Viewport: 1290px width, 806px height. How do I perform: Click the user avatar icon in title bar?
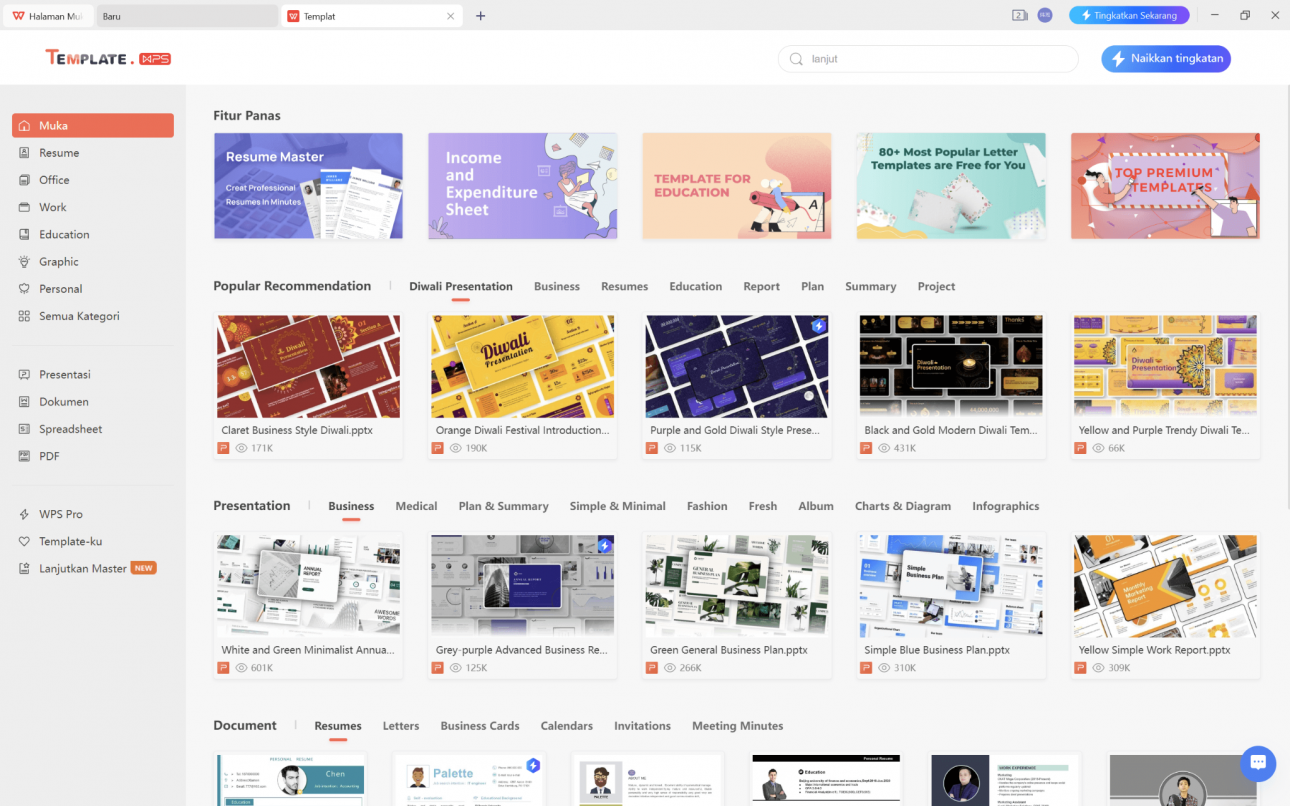point(1045,15)
